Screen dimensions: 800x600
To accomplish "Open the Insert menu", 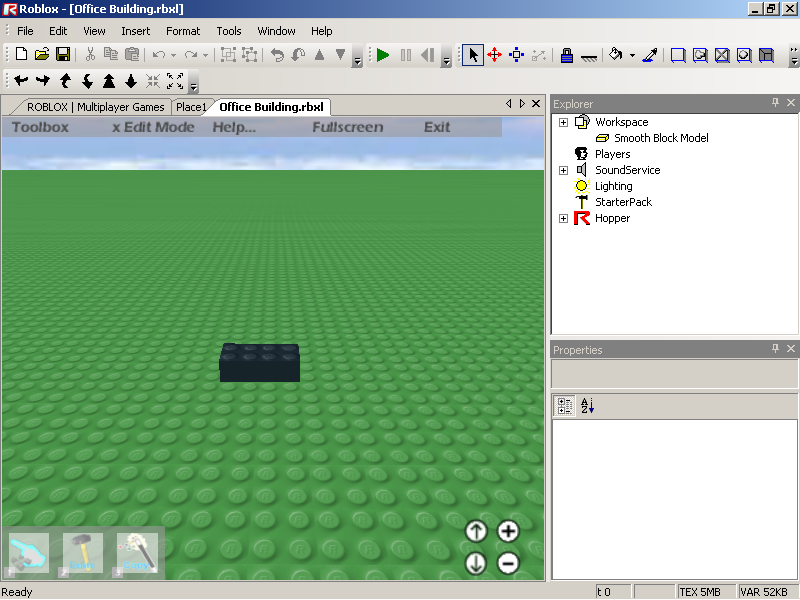I will (x=135, y=31).
